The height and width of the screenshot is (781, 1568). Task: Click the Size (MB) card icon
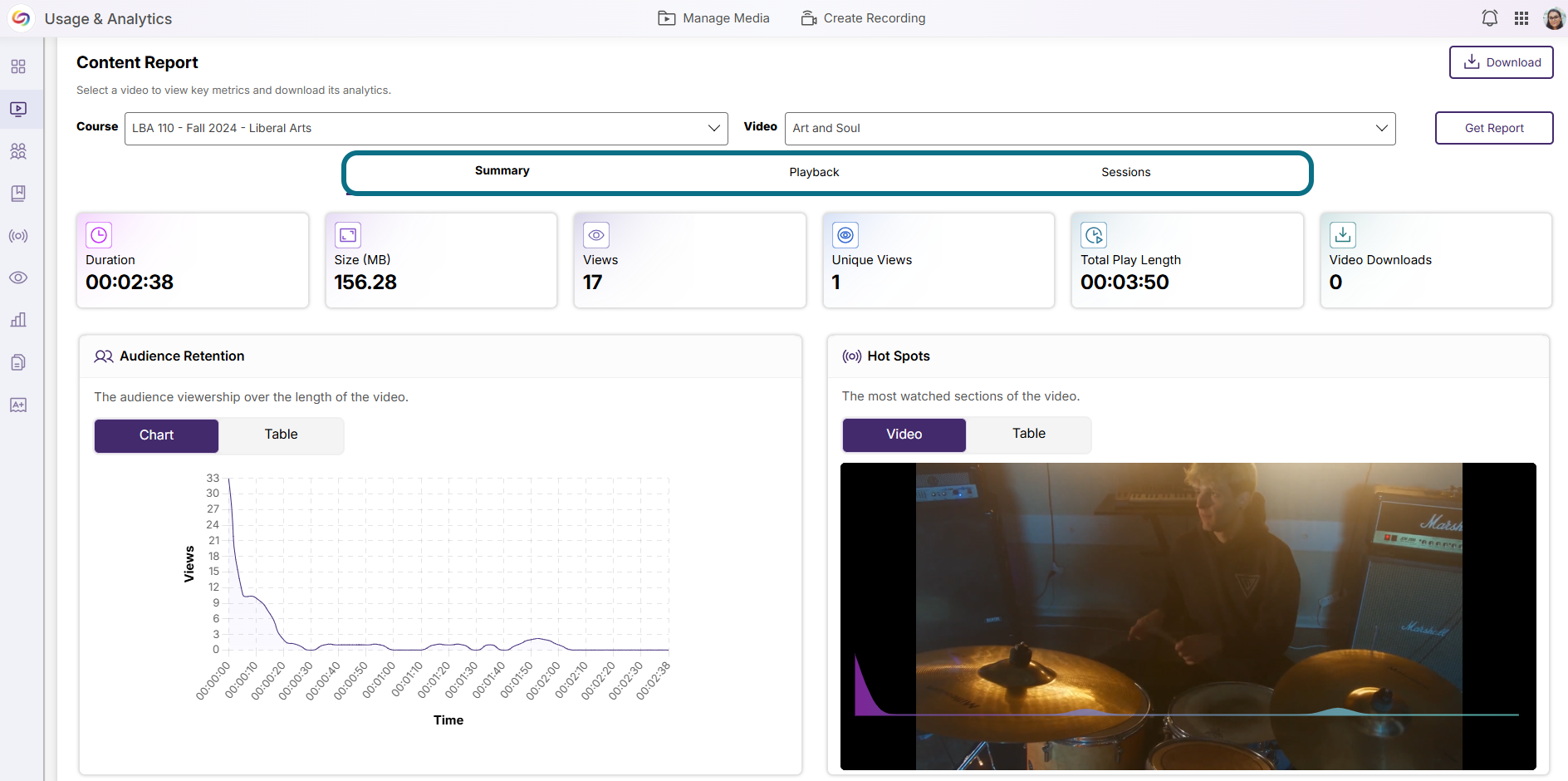coord(348,235)
